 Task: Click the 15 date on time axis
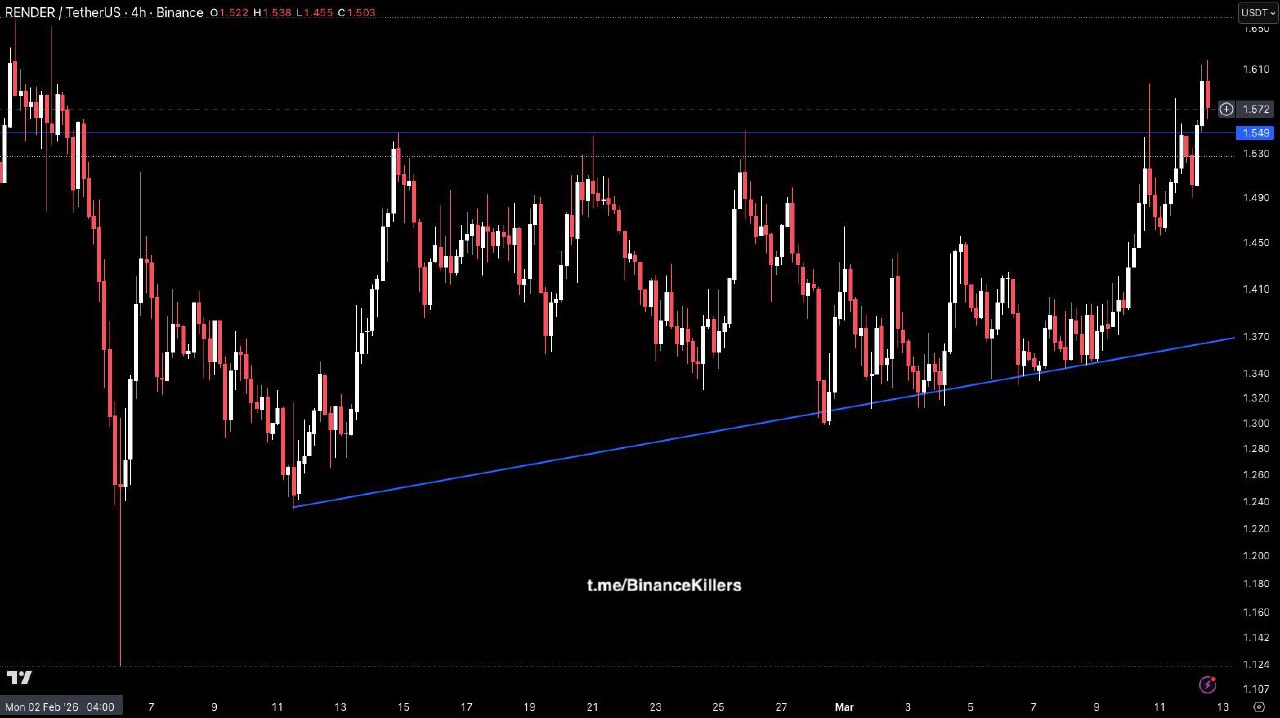tap(403, 707)
